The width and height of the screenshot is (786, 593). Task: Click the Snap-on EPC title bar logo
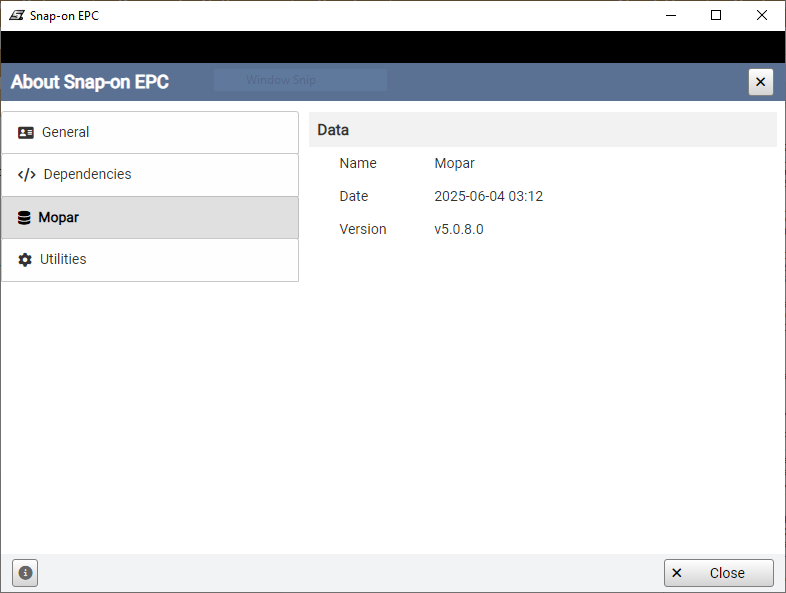16,15
